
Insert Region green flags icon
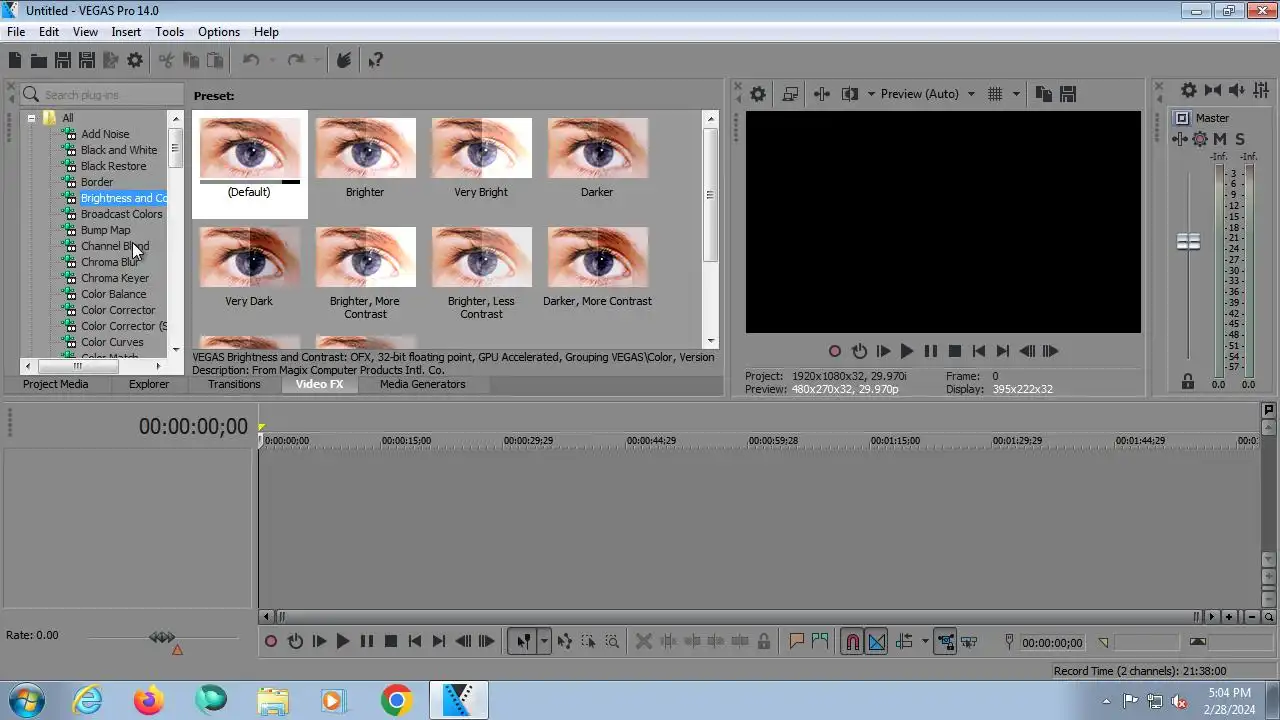pos(820,642)
